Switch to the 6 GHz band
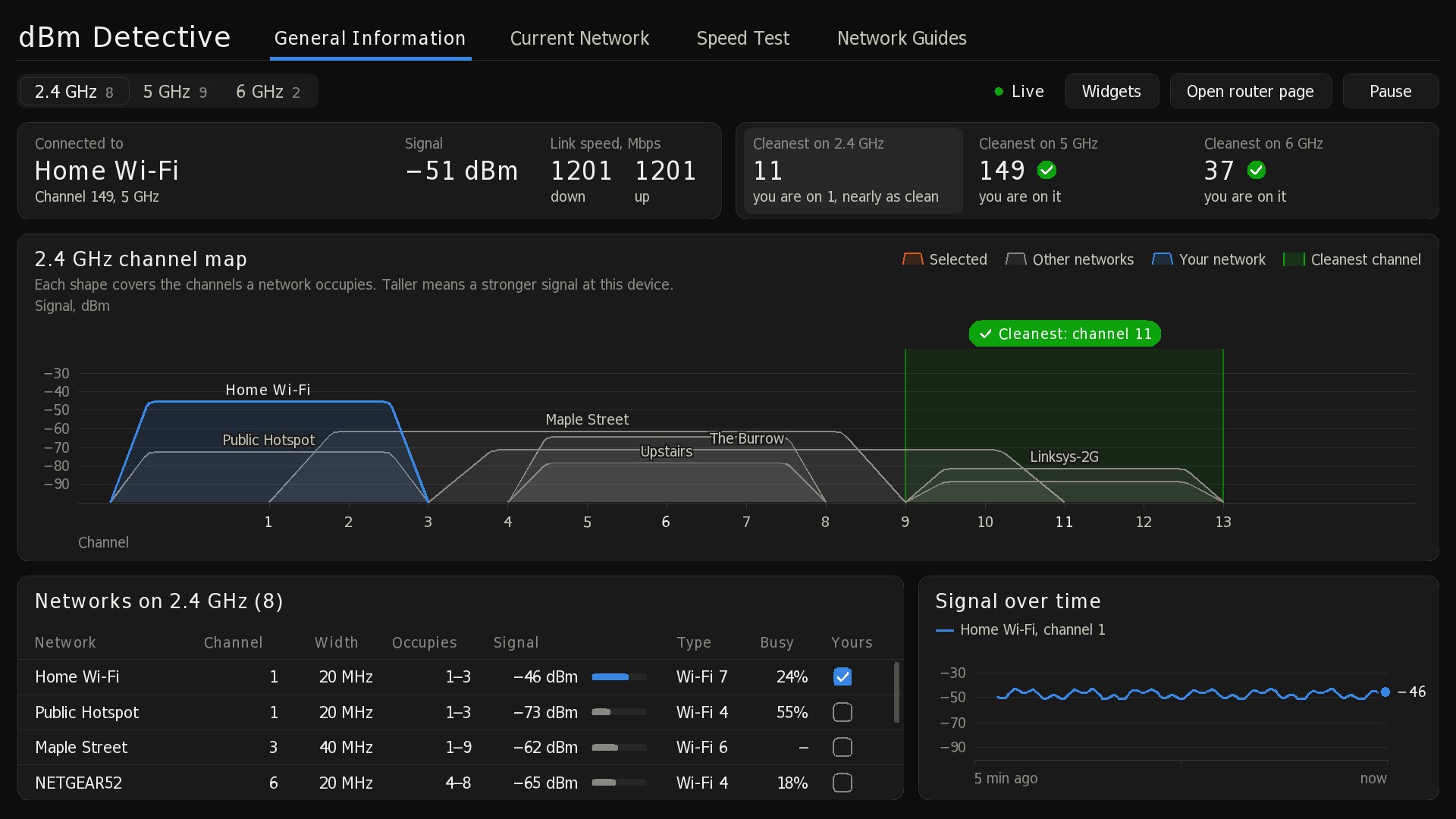Viewport: 1456px width, 819px height. point(268,92)
